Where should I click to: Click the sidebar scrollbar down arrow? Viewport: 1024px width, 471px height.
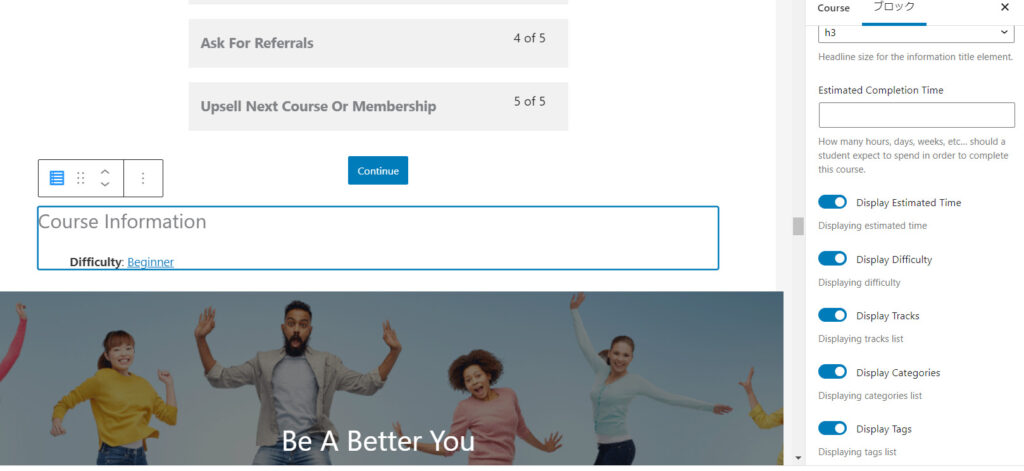pos(798,458)
